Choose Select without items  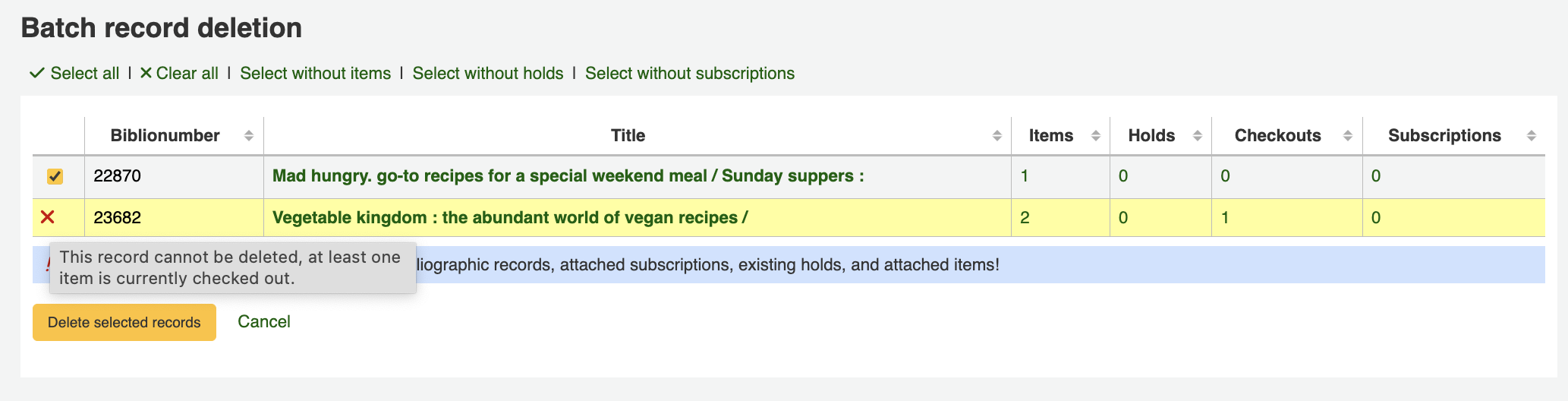[x=315, y=74]
